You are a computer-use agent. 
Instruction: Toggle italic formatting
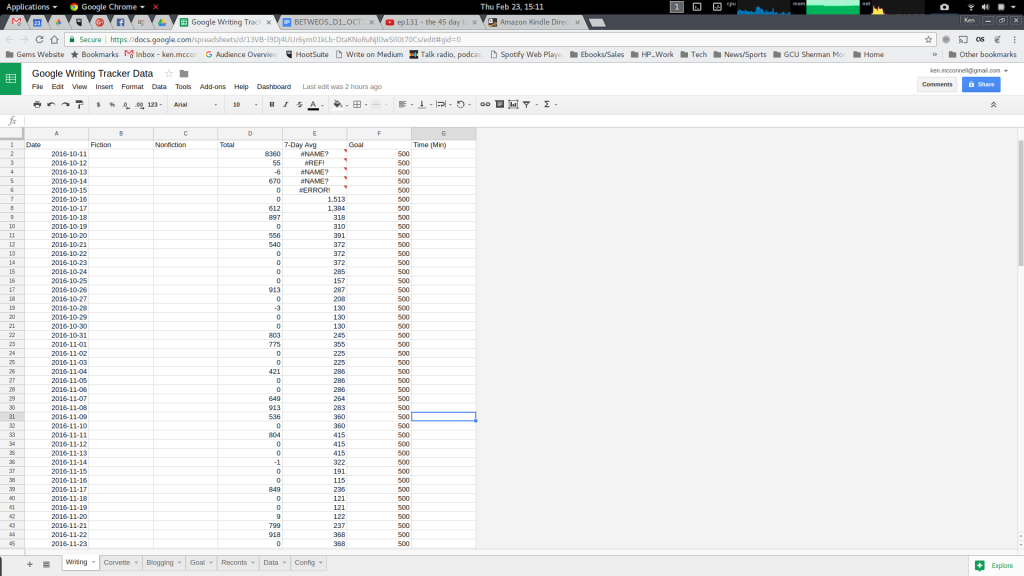click(285, 104)
